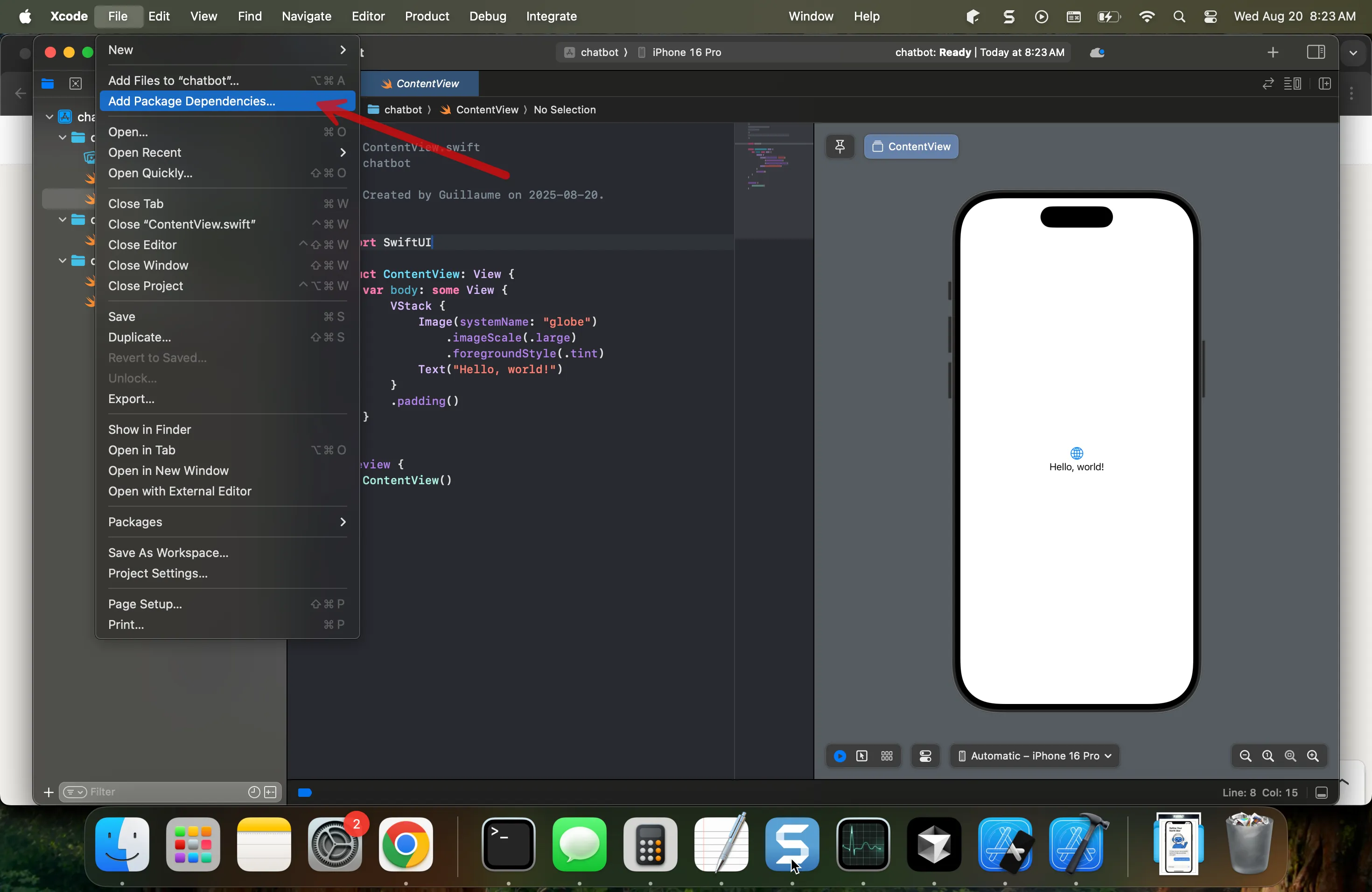
Task: Toggle the debug area at bottom right
Action: pyautogui.click(x=1322, y=793)
